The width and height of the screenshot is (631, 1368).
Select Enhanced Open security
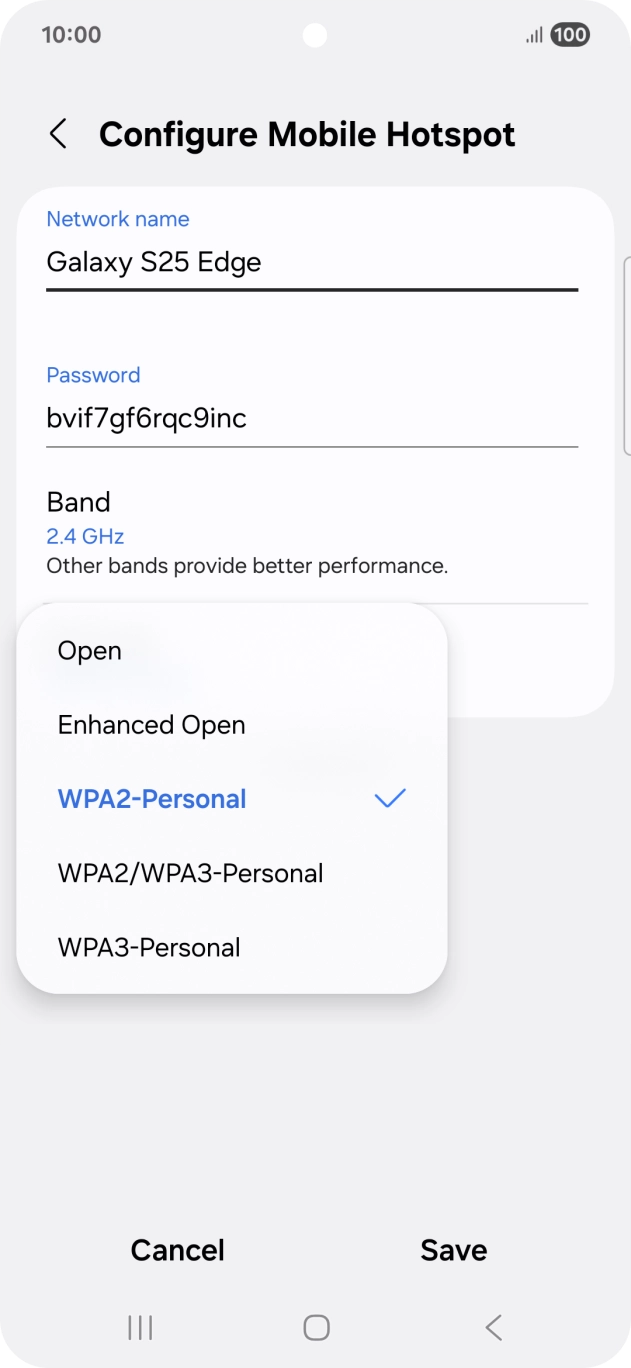(x=151, y=724)
